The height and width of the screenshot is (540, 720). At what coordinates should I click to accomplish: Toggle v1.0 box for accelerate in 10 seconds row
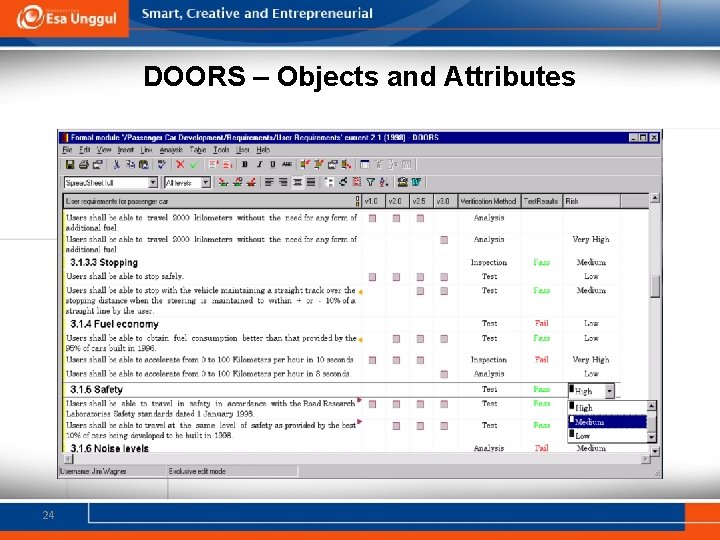pos(372,360)
